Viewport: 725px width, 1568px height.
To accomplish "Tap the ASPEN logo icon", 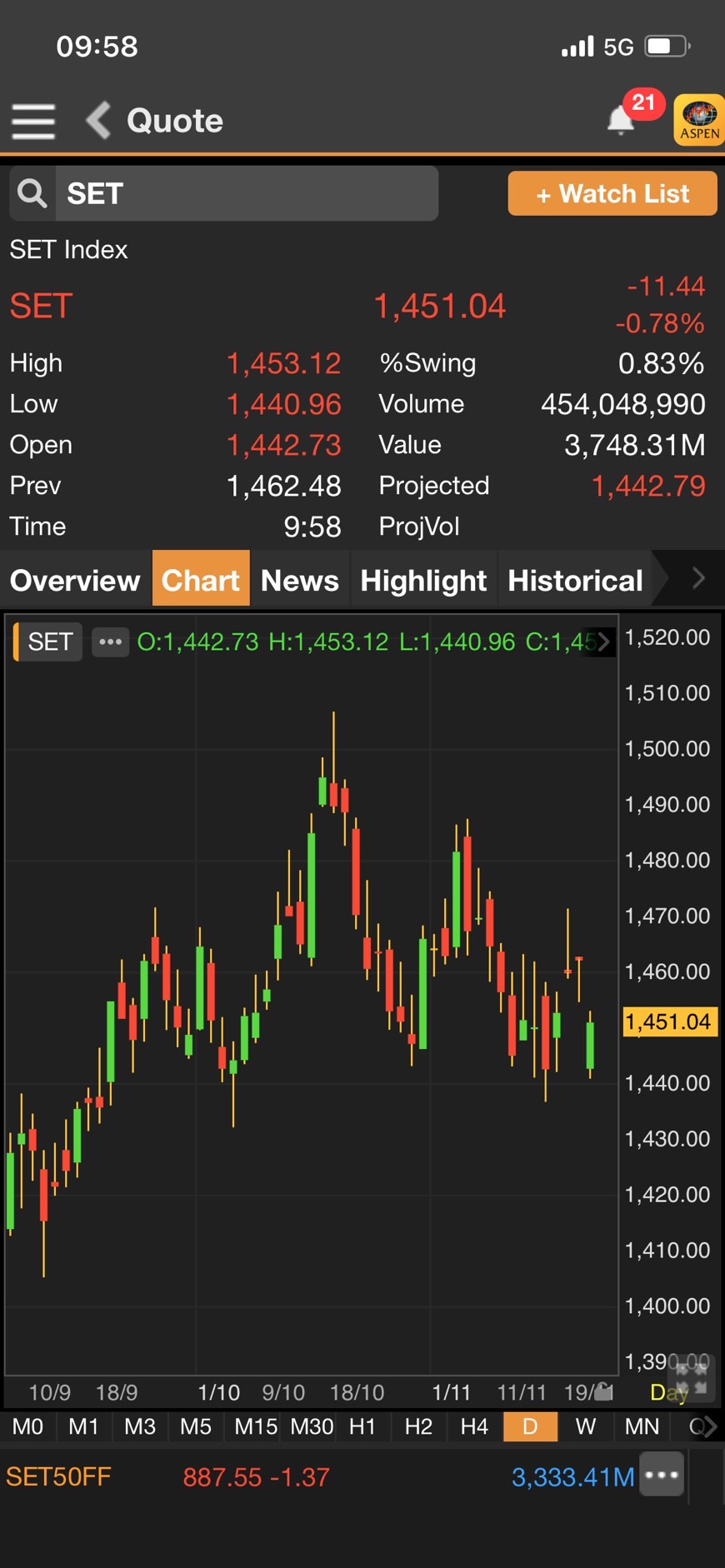I will 698,121.
